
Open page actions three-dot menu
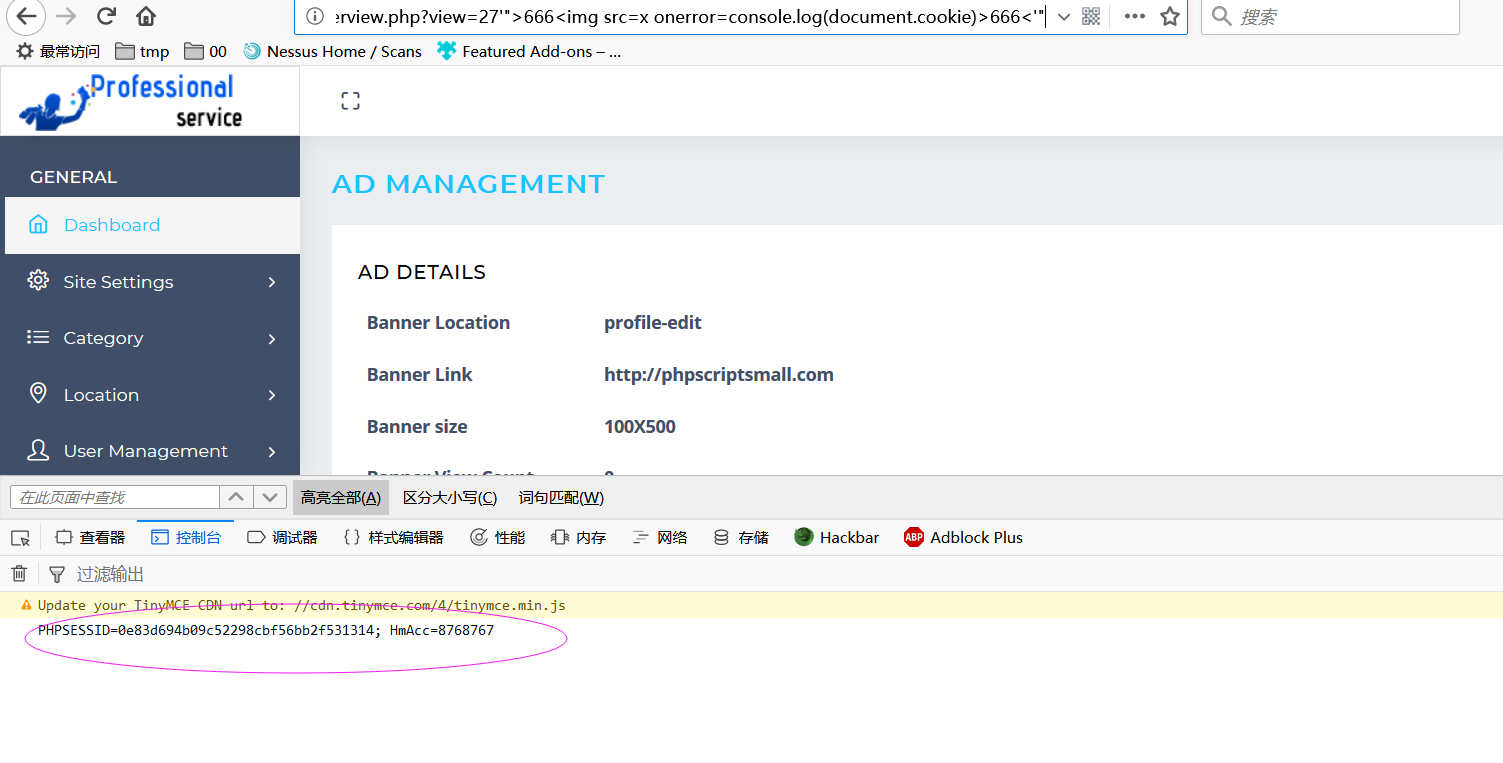[x=1134, y=16]
